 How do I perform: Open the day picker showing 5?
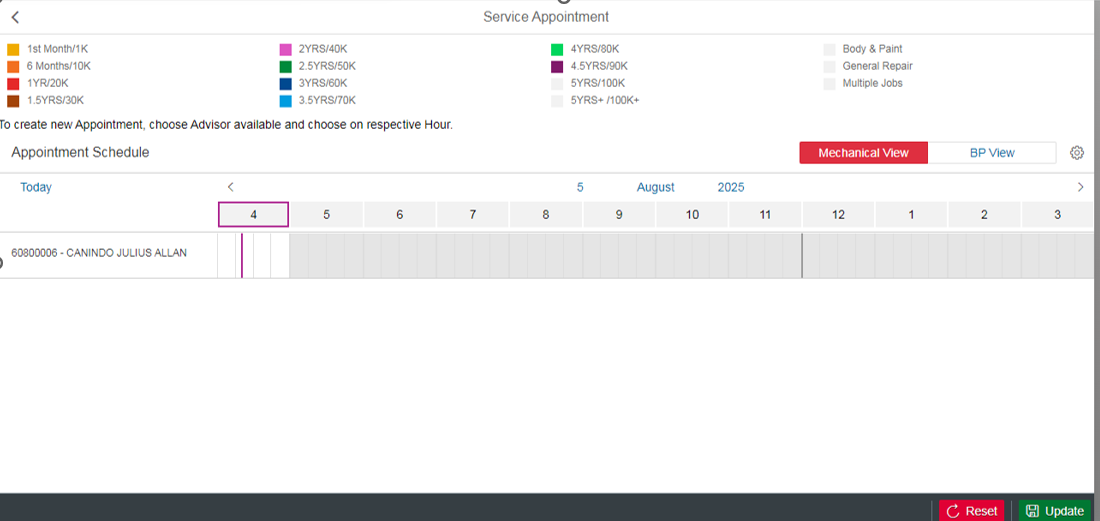580,187
